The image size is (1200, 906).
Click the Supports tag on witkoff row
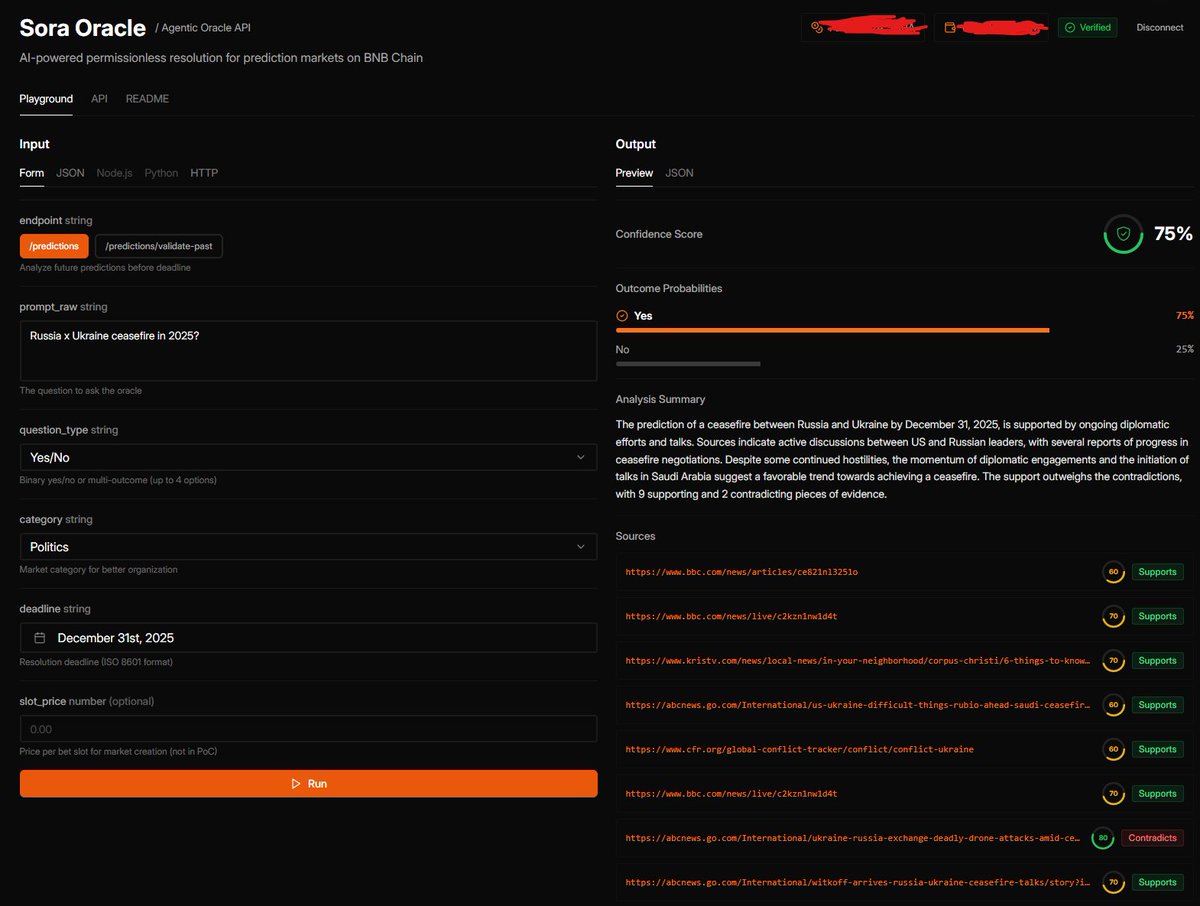click(x=1158, y=882)
